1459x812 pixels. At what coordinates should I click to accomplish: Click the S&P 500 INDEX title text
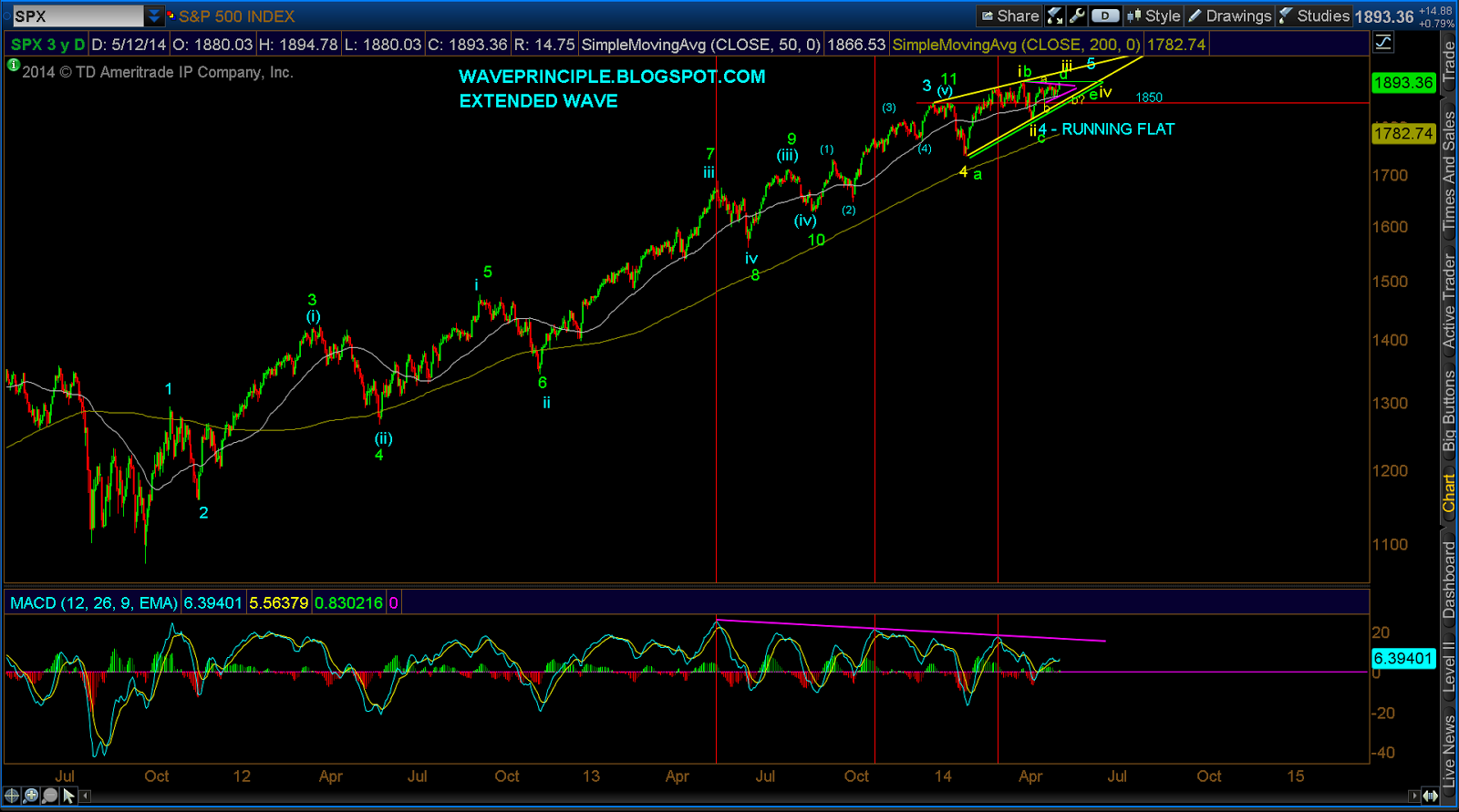(x=236, y=16)
